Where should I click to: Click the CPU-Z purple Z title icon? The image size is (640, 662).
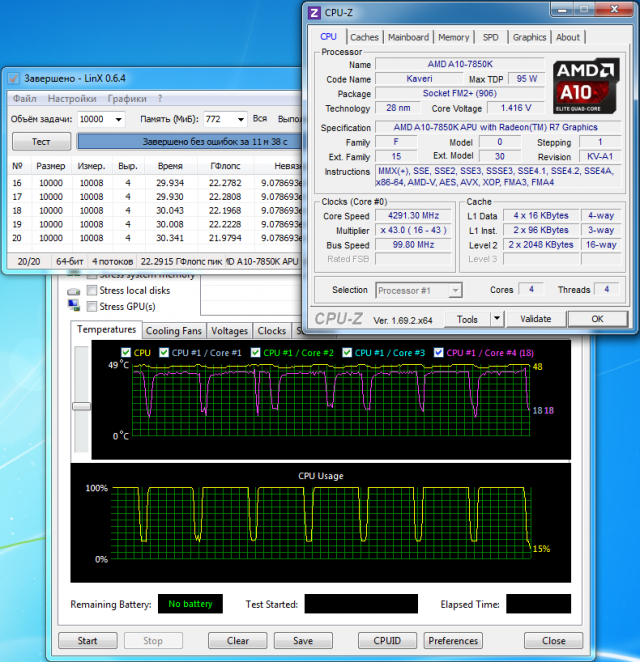(314, 13)
